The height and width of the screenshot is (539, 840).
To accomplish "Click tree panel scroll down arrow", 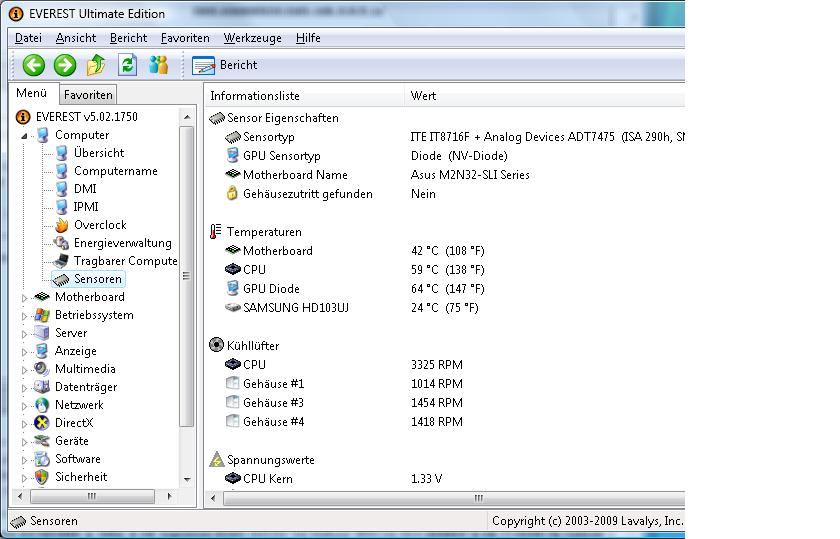I will coord(186,479).
